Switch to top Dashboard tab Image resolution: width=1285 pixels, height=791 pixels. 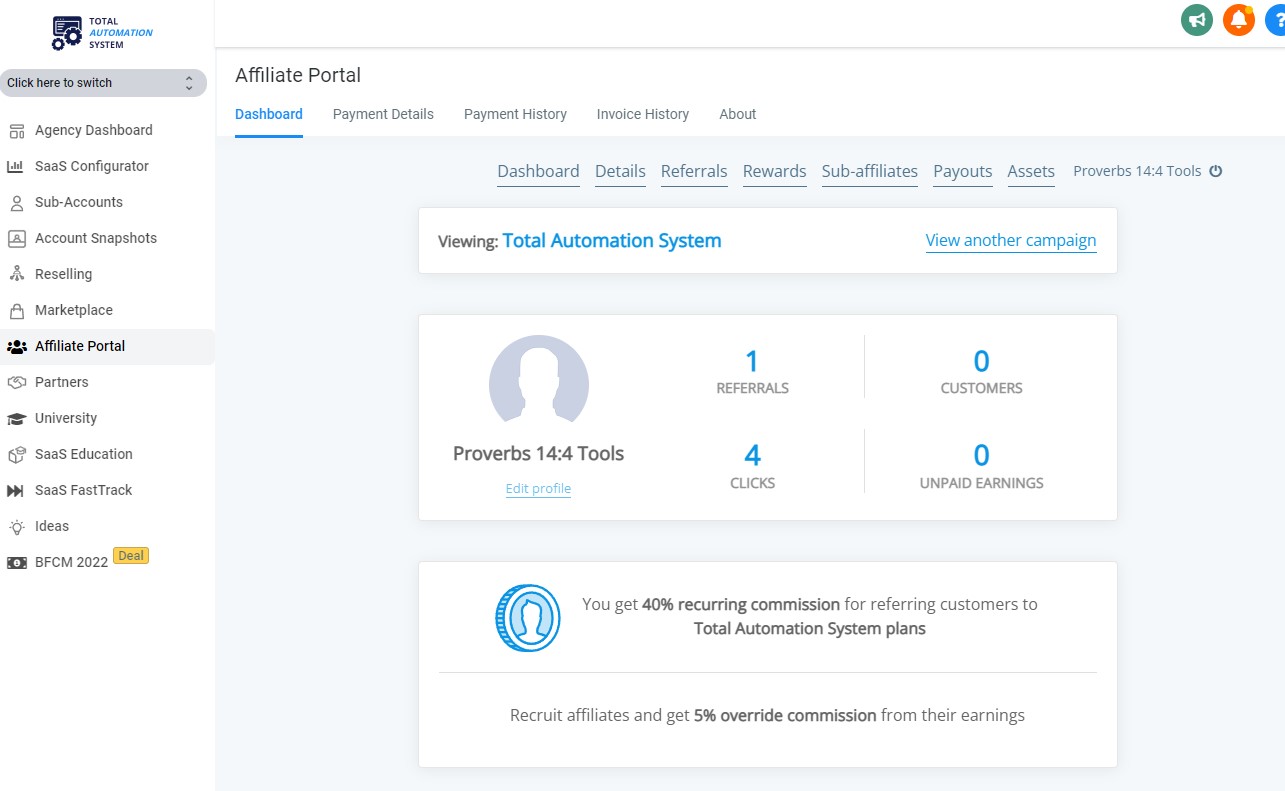(269, 114)
